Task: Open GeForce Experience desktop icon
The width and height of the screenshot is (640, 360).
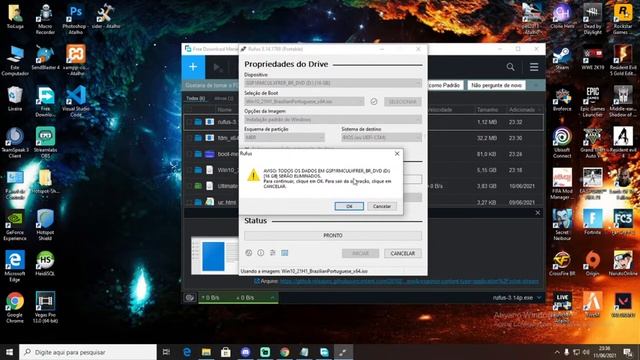Action: click(x=15, y=225)
